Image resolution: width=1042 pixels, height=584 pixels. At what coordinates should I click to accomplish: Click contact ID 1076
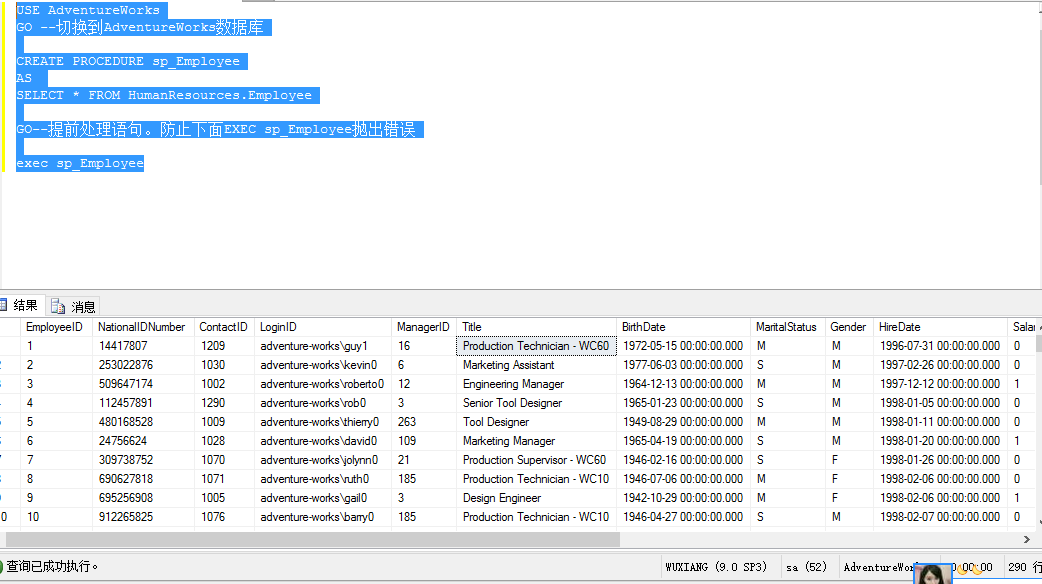click(x=224, y=517)
